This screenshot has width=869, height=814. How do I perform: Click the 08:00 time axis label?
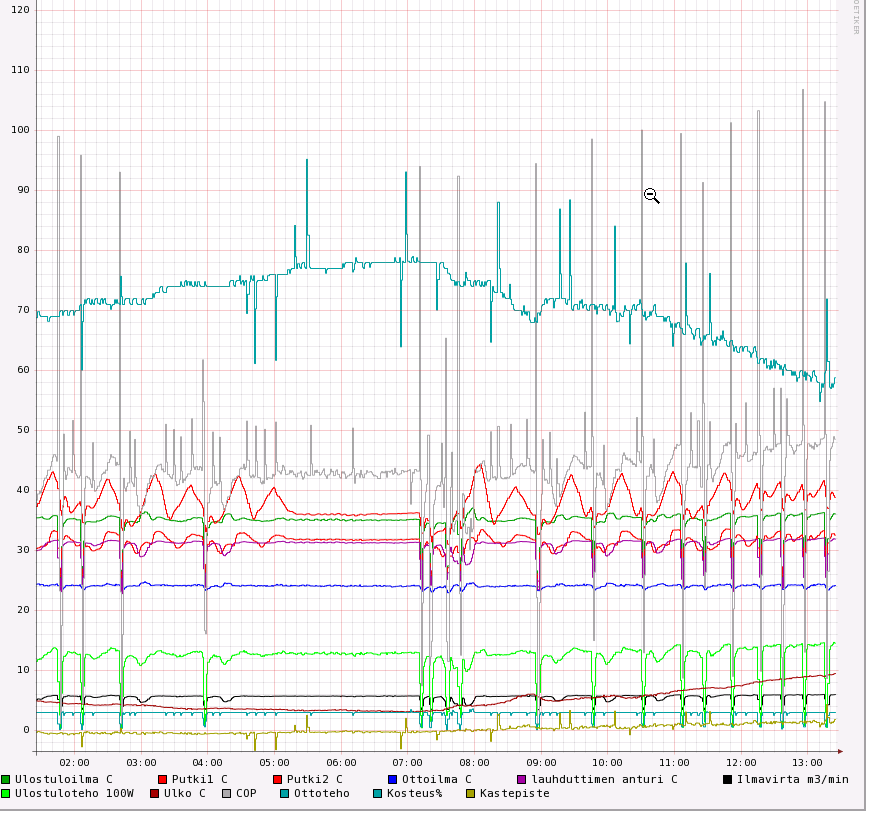click(474, 765)
